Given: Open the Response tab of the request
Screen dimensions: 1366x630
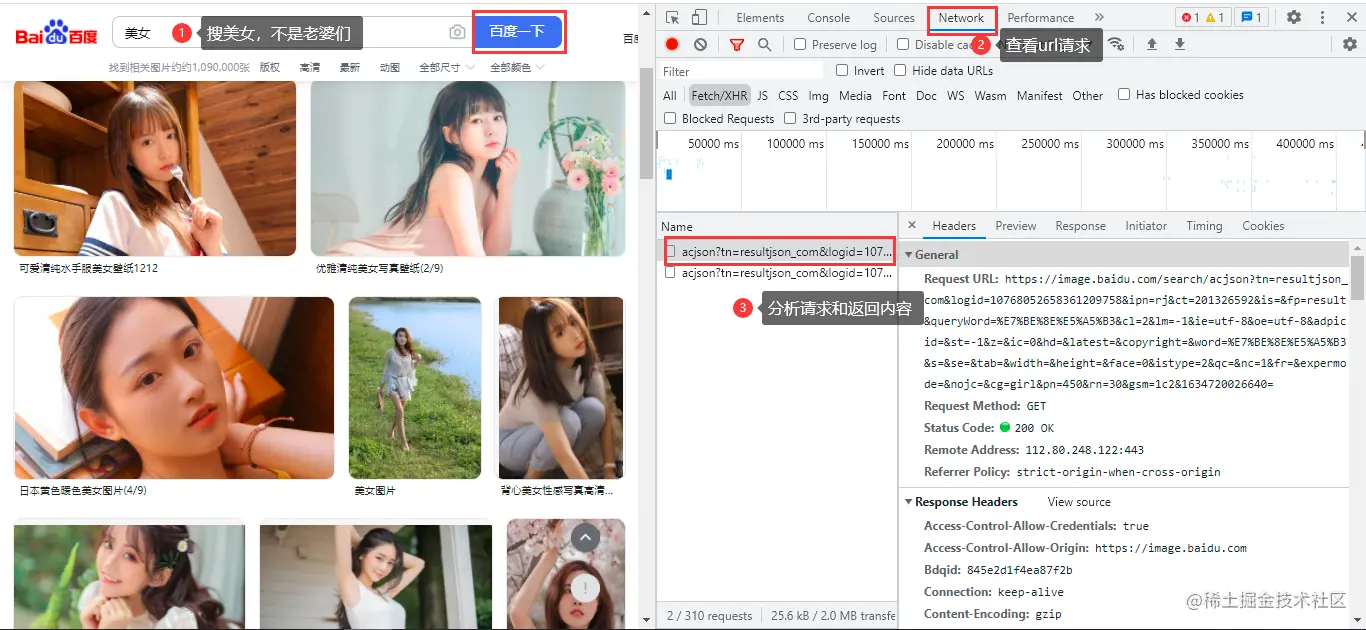Looking at the screenshot, I should [x=1081, y=226].
